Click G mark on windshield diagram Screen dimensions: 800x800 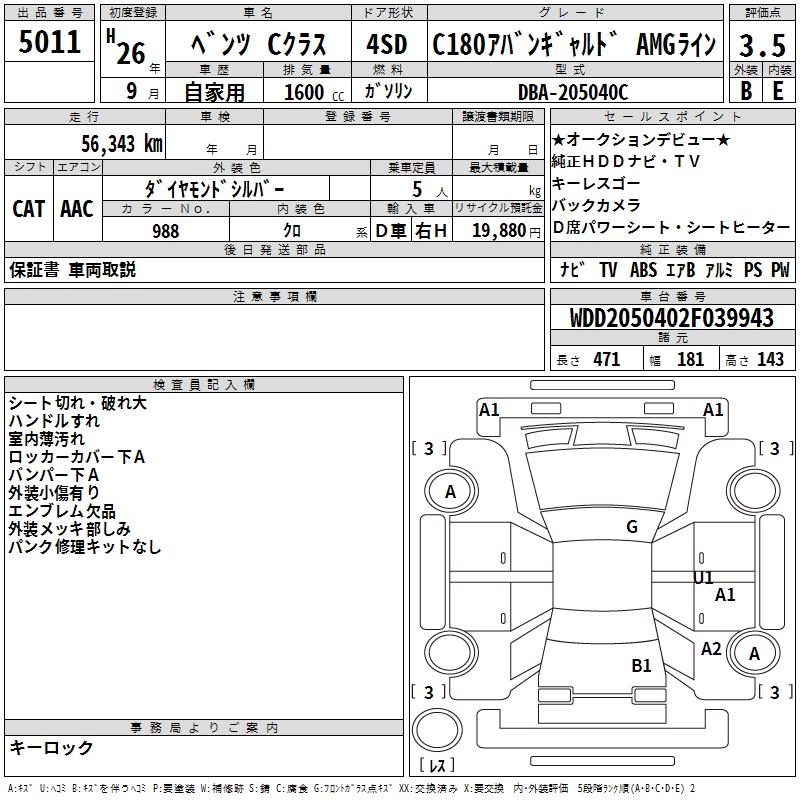(632, 527)
